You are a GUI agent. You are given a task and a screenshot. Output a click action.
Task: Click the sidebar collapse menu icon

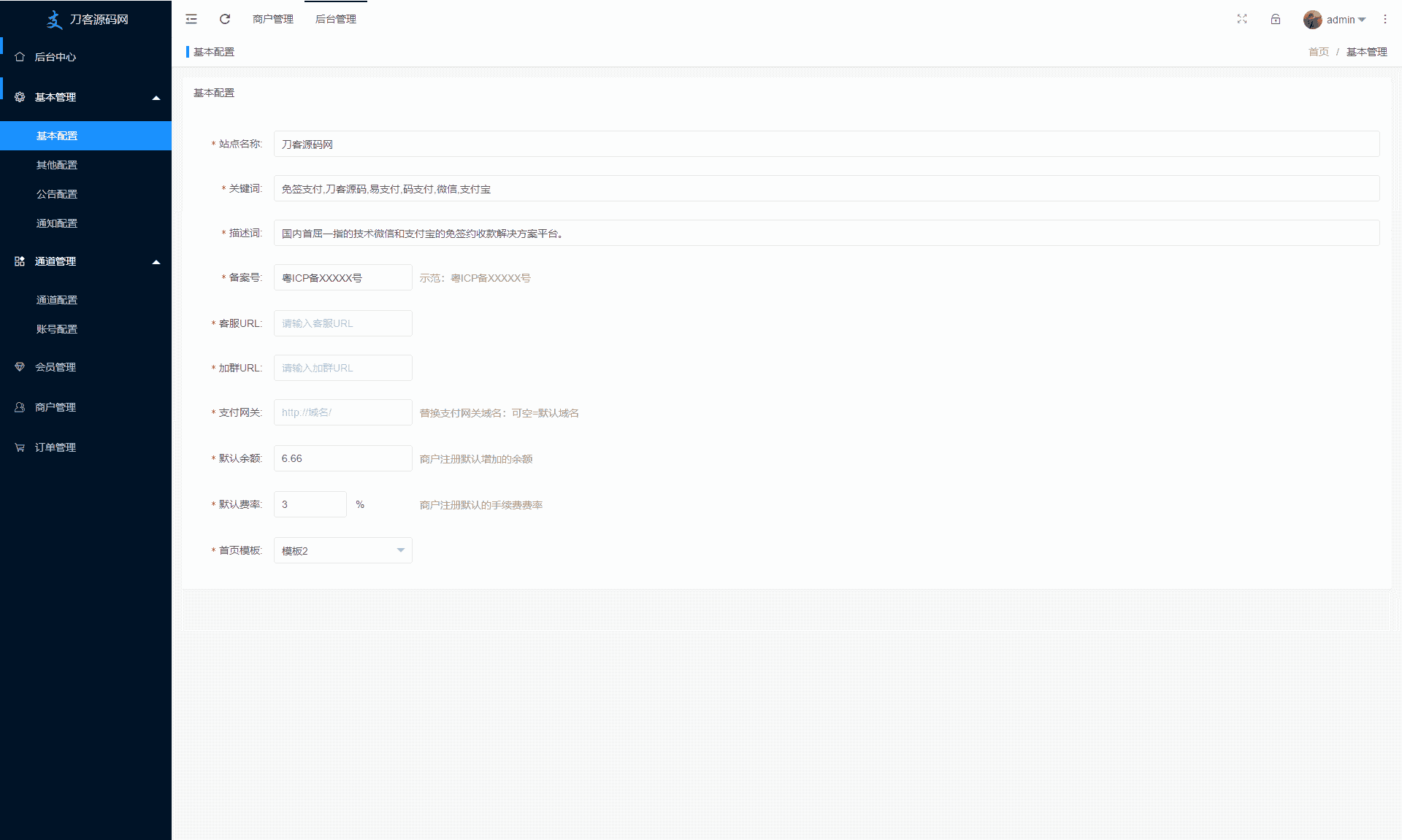(191, 19)
